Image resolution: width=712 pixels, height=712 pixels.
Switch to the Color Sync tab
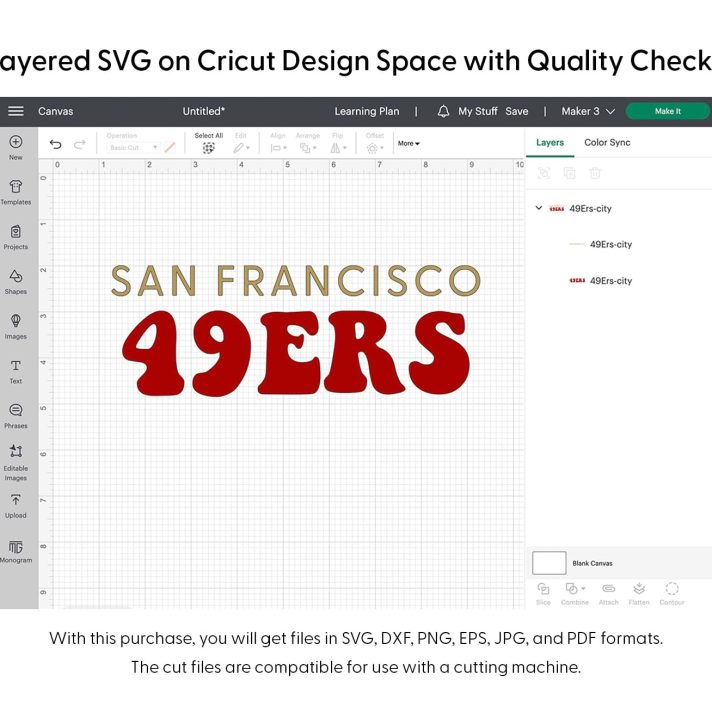click(607, 143)
